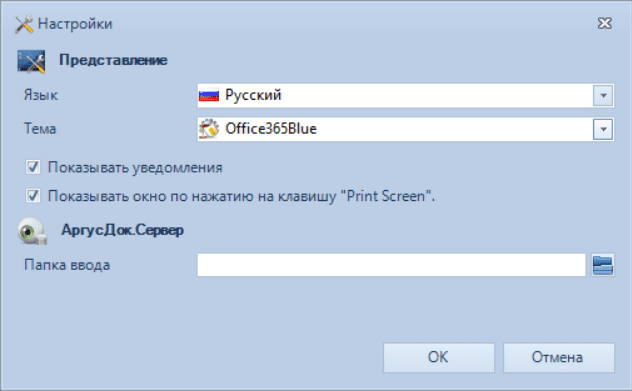Click the Отмена button
This screenshot has height=391, width=632.
click(559, 358)
